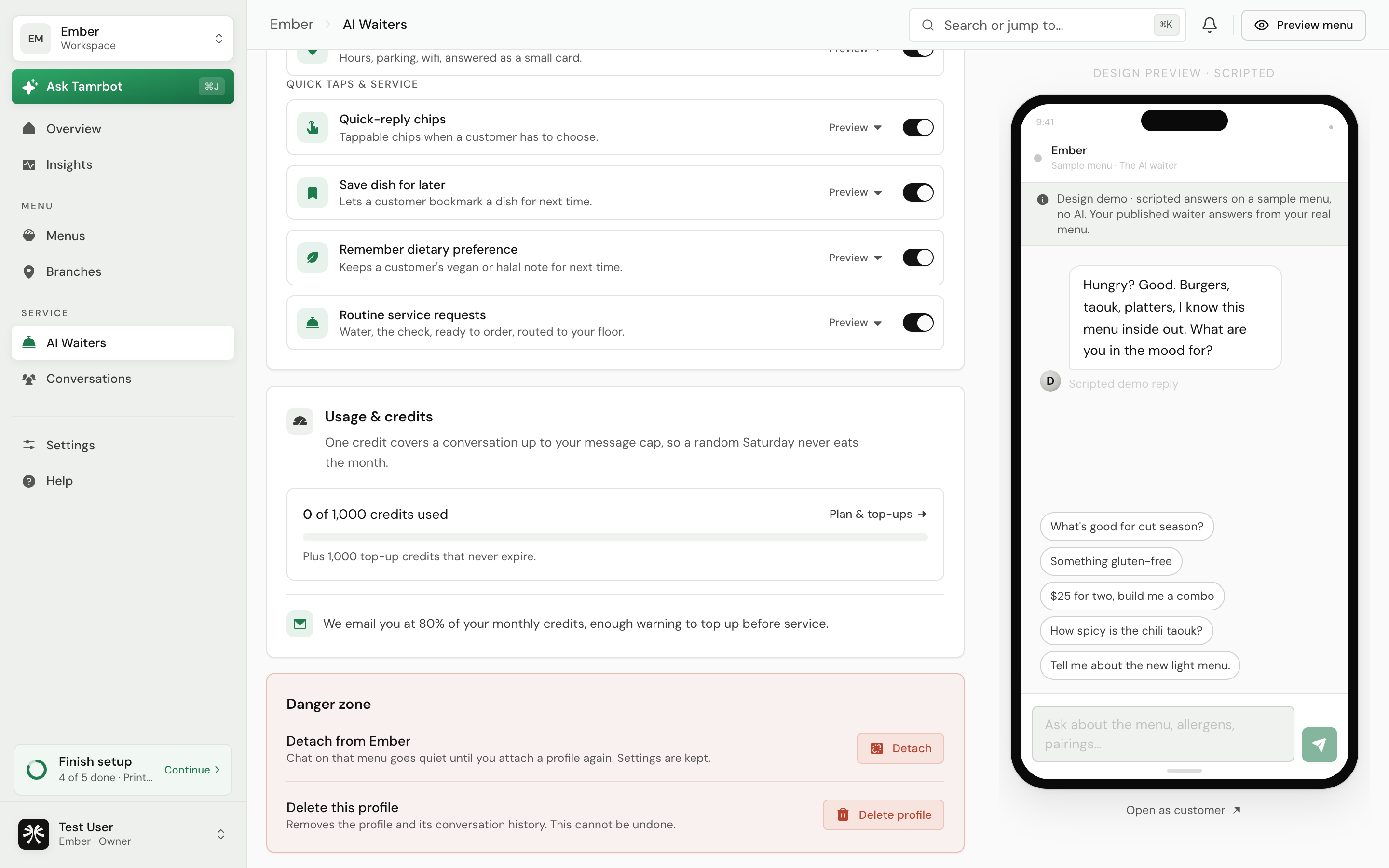The height and width of the screenshot is (868, 1389).
Task: Click Open as customer link
Action: pyautogui.click(x=1184, y=810)
